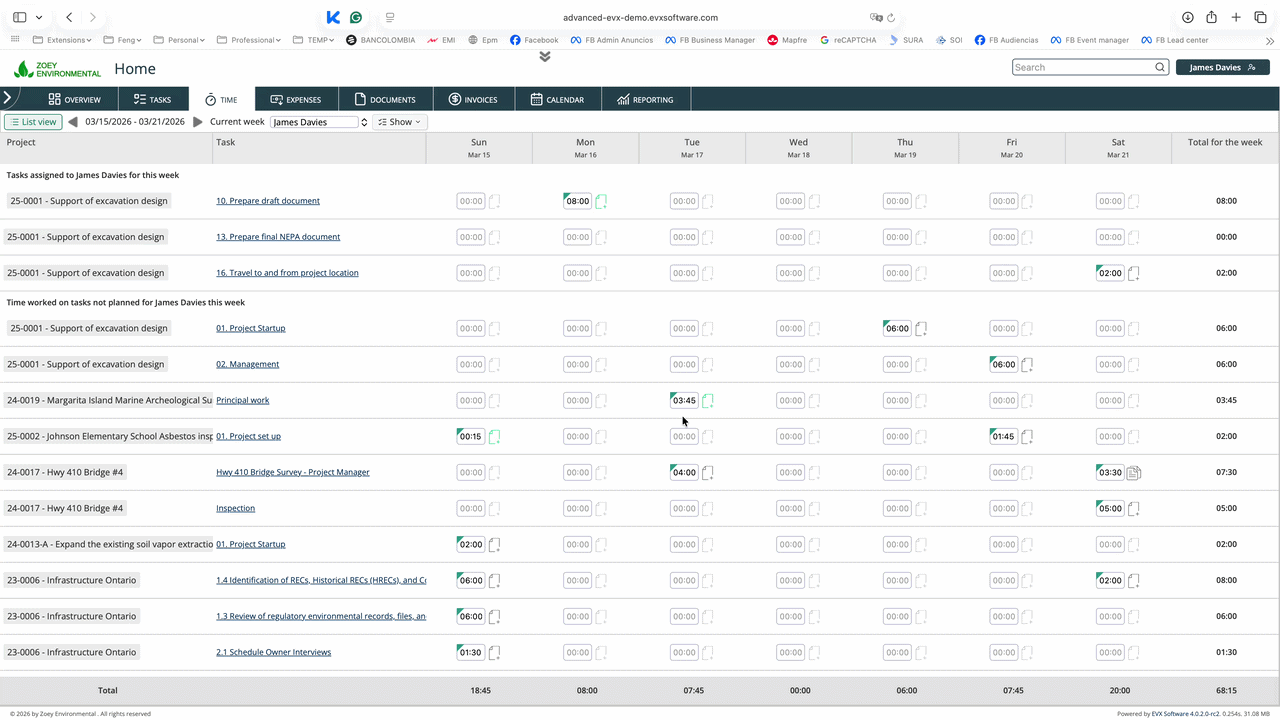Click the blue K extension icon
Image resolution: width=1280 pixels, height=720 pixels.
click(x=333, y=17)
